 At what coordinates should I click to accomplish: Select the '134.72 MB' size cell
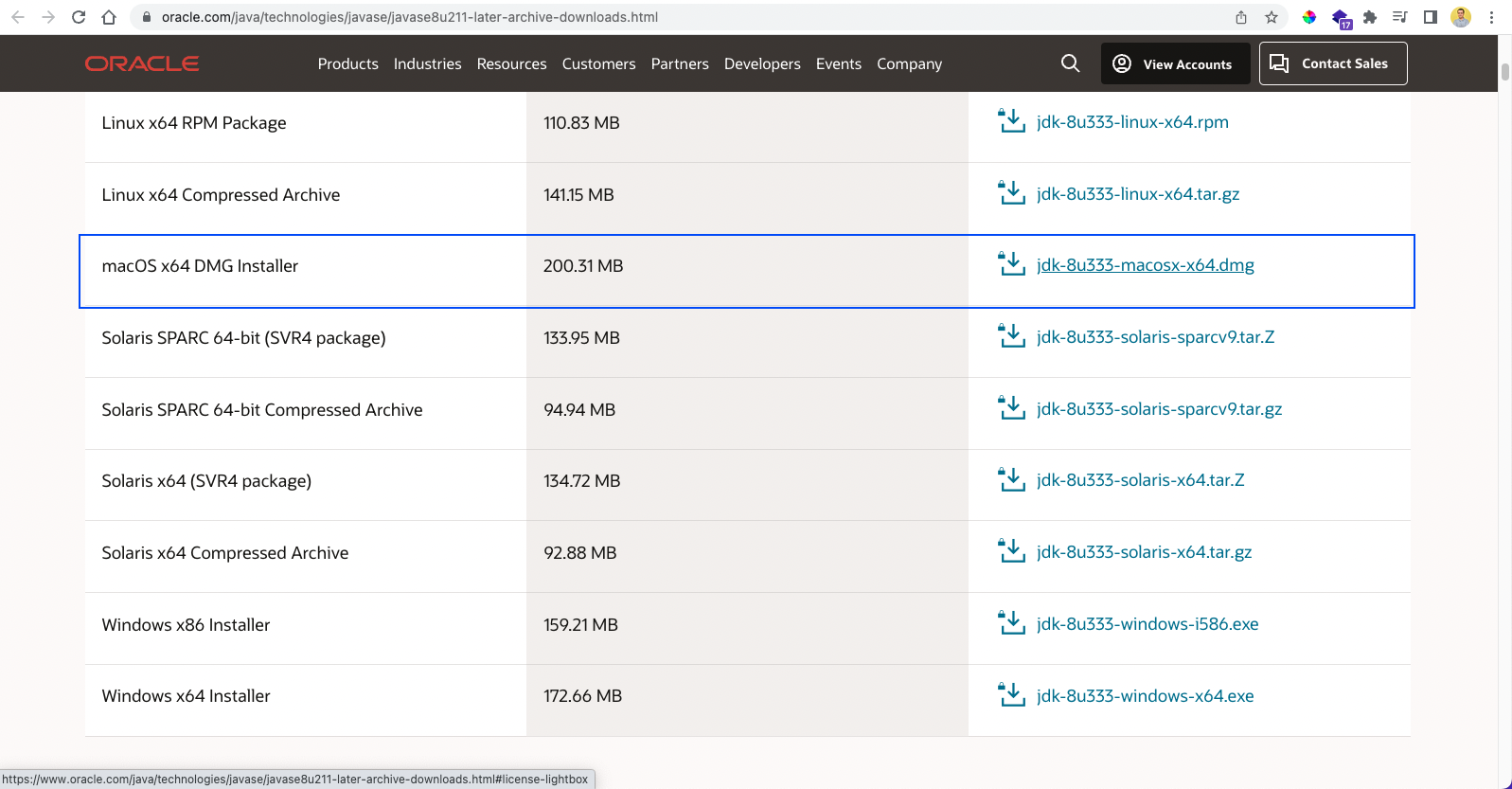pos(582,481)
